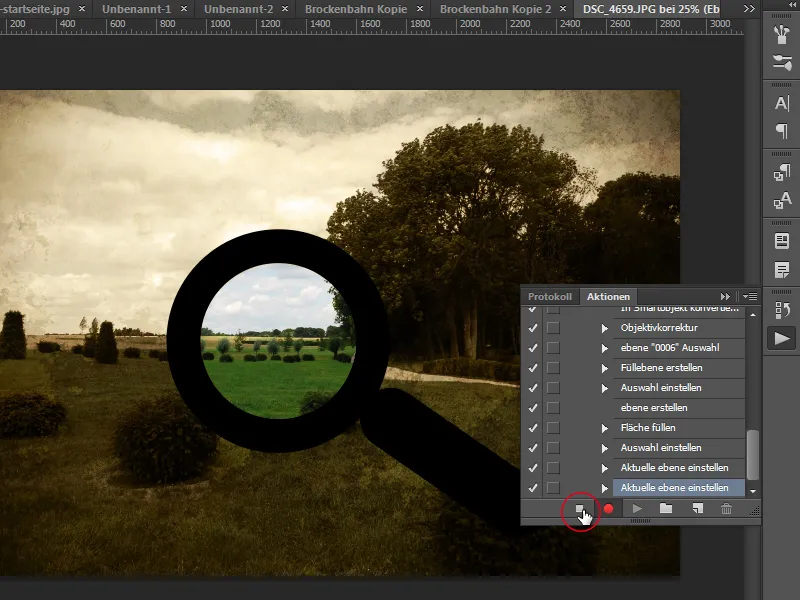Expand the non-highlighted Aktuelle ebene einstellen step
This screenshot has width=800, height=600.
click(605, 468)
